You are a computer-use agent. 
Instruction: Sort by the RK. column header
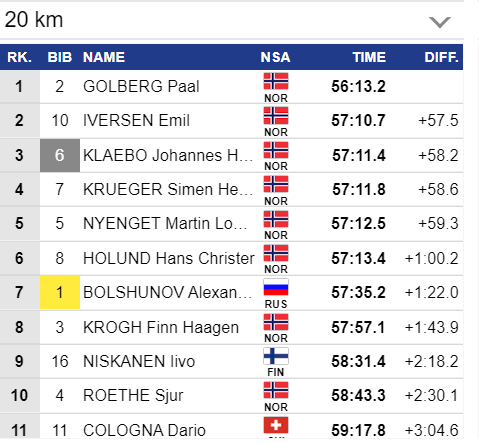19,57
